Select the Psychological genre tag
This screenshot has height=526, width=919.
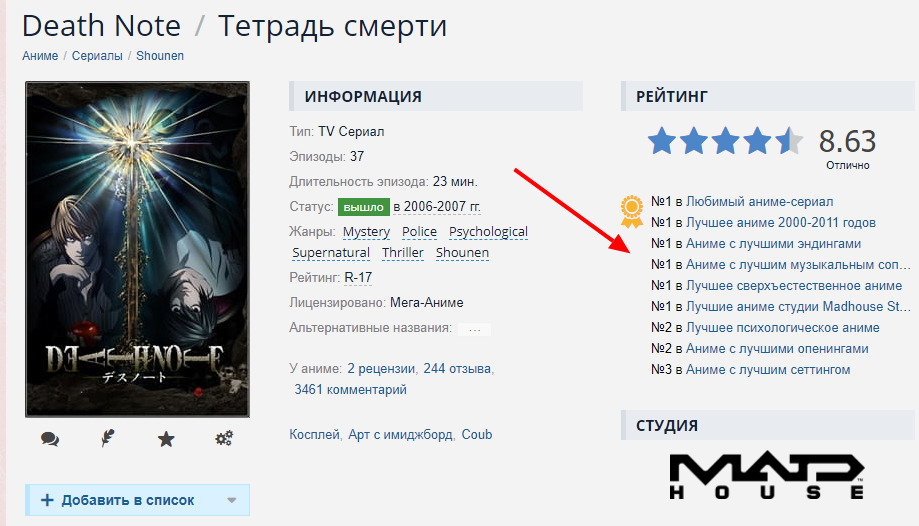[x=488, y=232]
